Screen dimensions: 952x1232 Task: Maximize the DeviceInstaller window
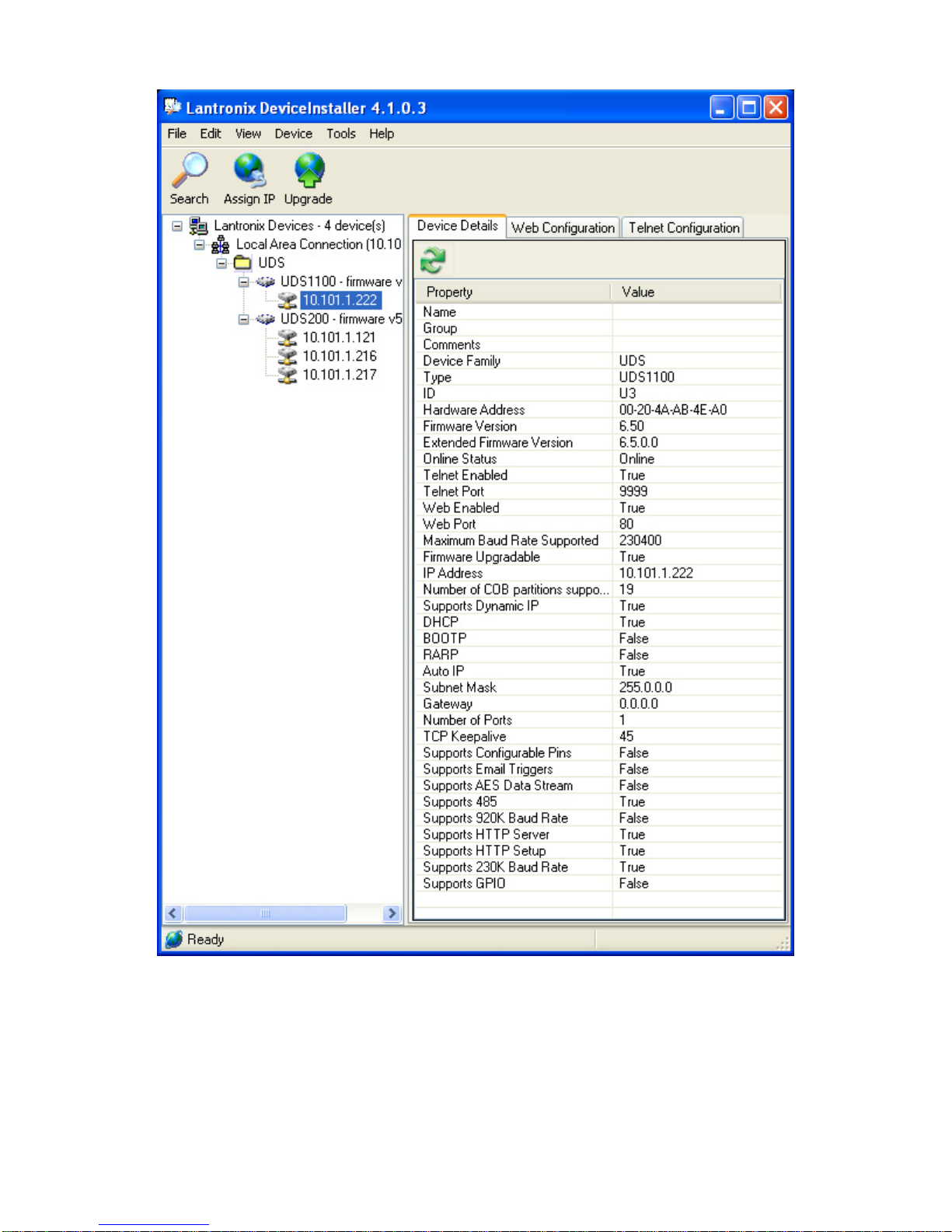click(x=749, y=107)
